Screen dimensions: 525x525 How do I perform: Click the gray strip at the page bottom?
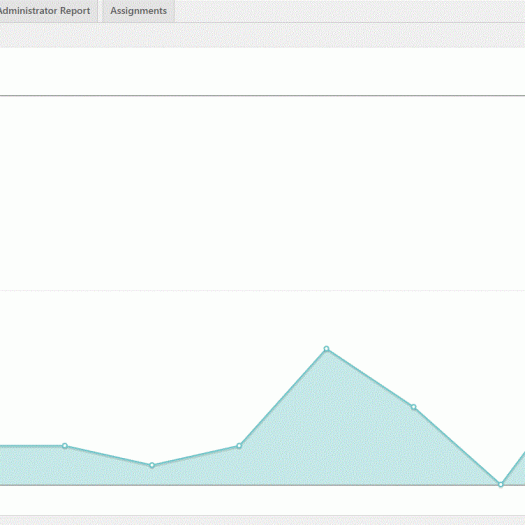point(262,520)
